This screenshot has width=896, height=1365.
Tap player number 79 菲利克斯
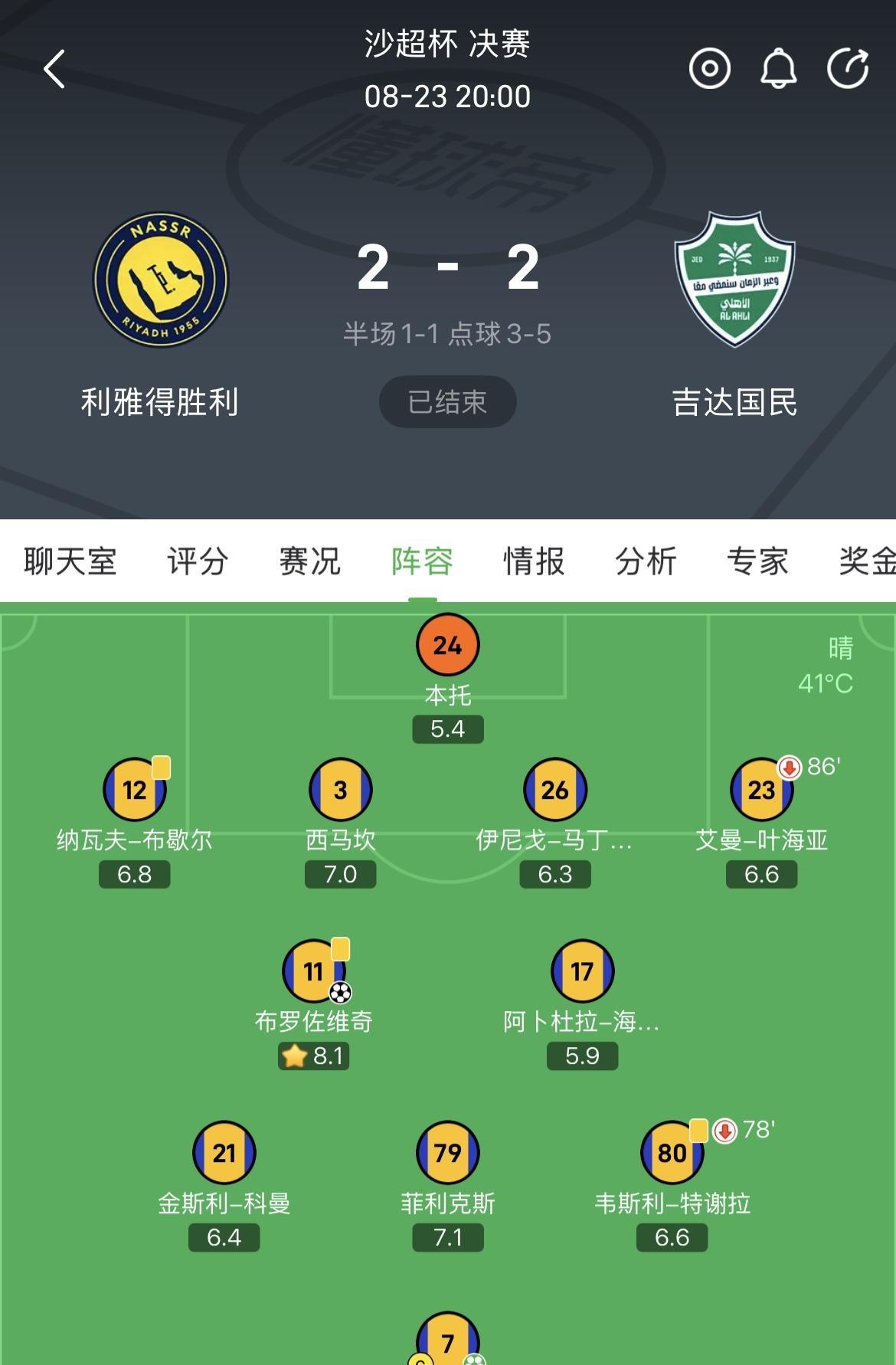tap(448, 1153)
